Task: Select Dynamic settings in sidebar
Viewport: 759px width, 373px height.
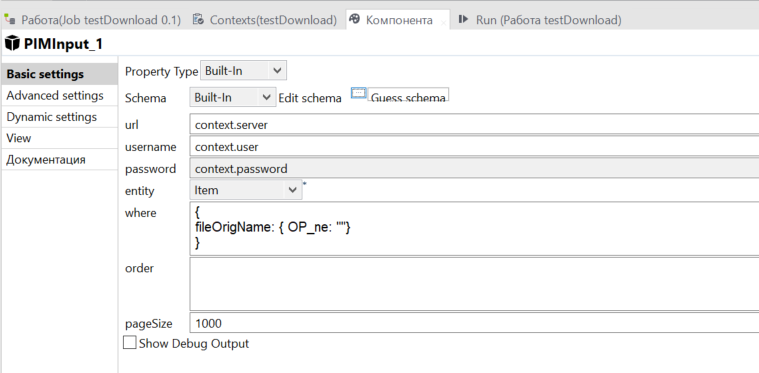Action: (51, 117)
